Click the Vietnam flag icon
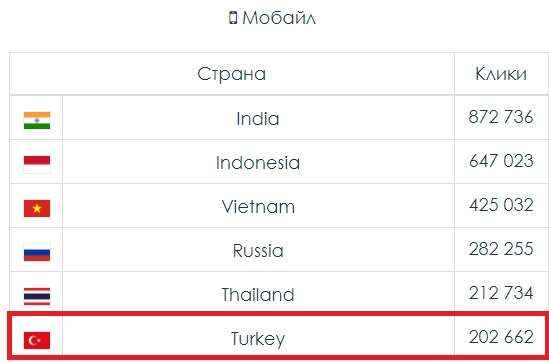Image resolution: width=549 pixels, height=362 pixels. tap(37, 208)
